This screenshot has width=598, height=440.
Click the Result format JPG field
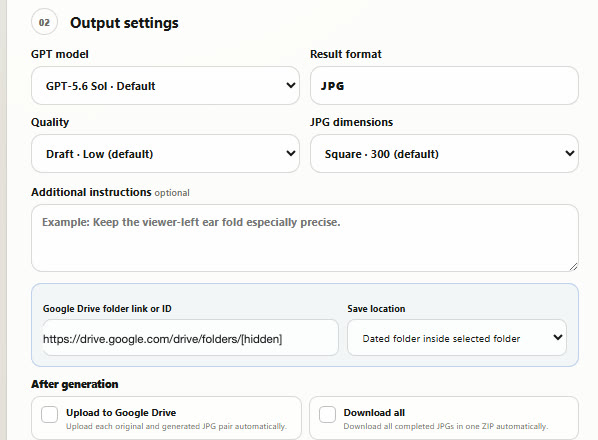[x=444, y=86]
